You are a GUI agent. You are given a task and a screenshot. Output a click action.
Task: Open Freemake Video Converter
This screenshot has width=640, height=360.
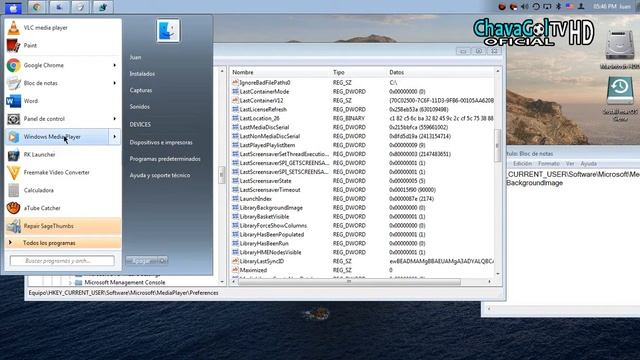click(62, 172)
